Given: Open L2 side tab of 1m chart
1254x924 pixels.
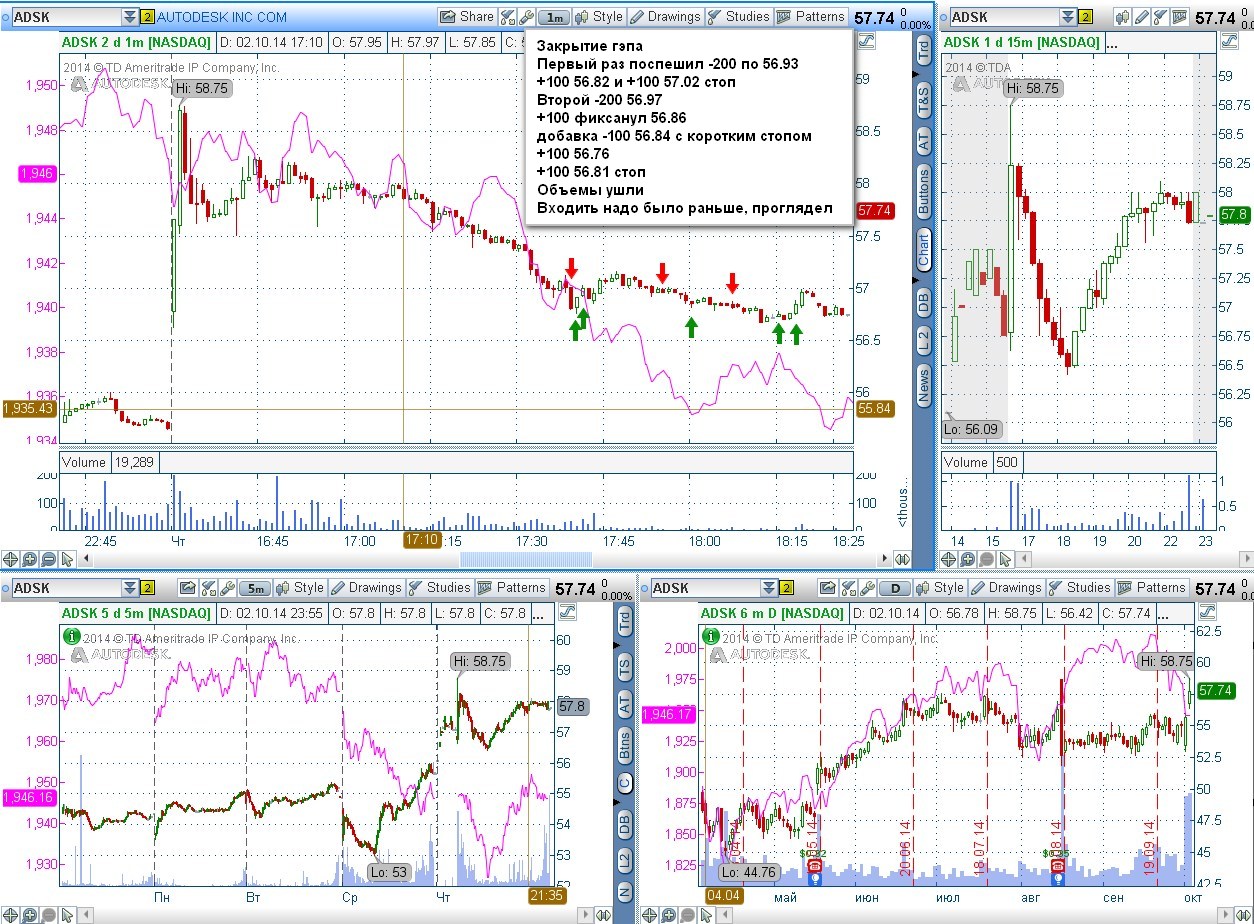Looking at the screenshot, I should 923,338.
